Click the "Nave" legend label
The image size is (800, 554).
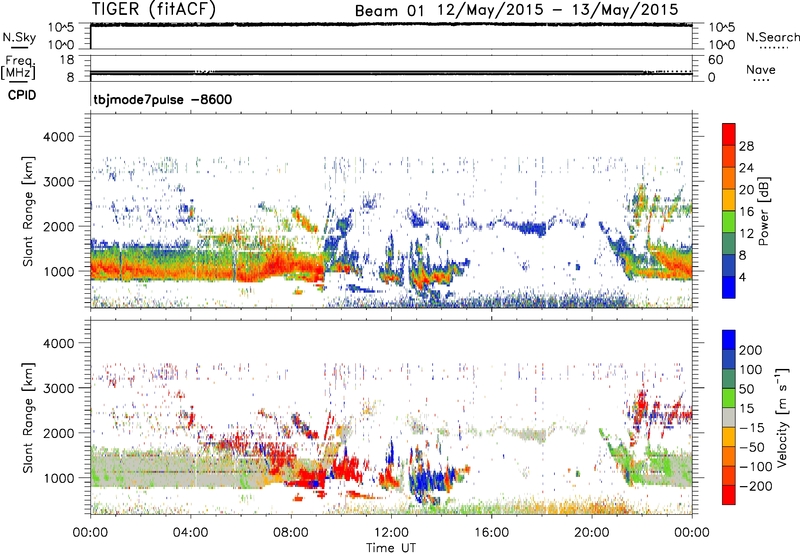pyautogui.click(x=760, y=69)
